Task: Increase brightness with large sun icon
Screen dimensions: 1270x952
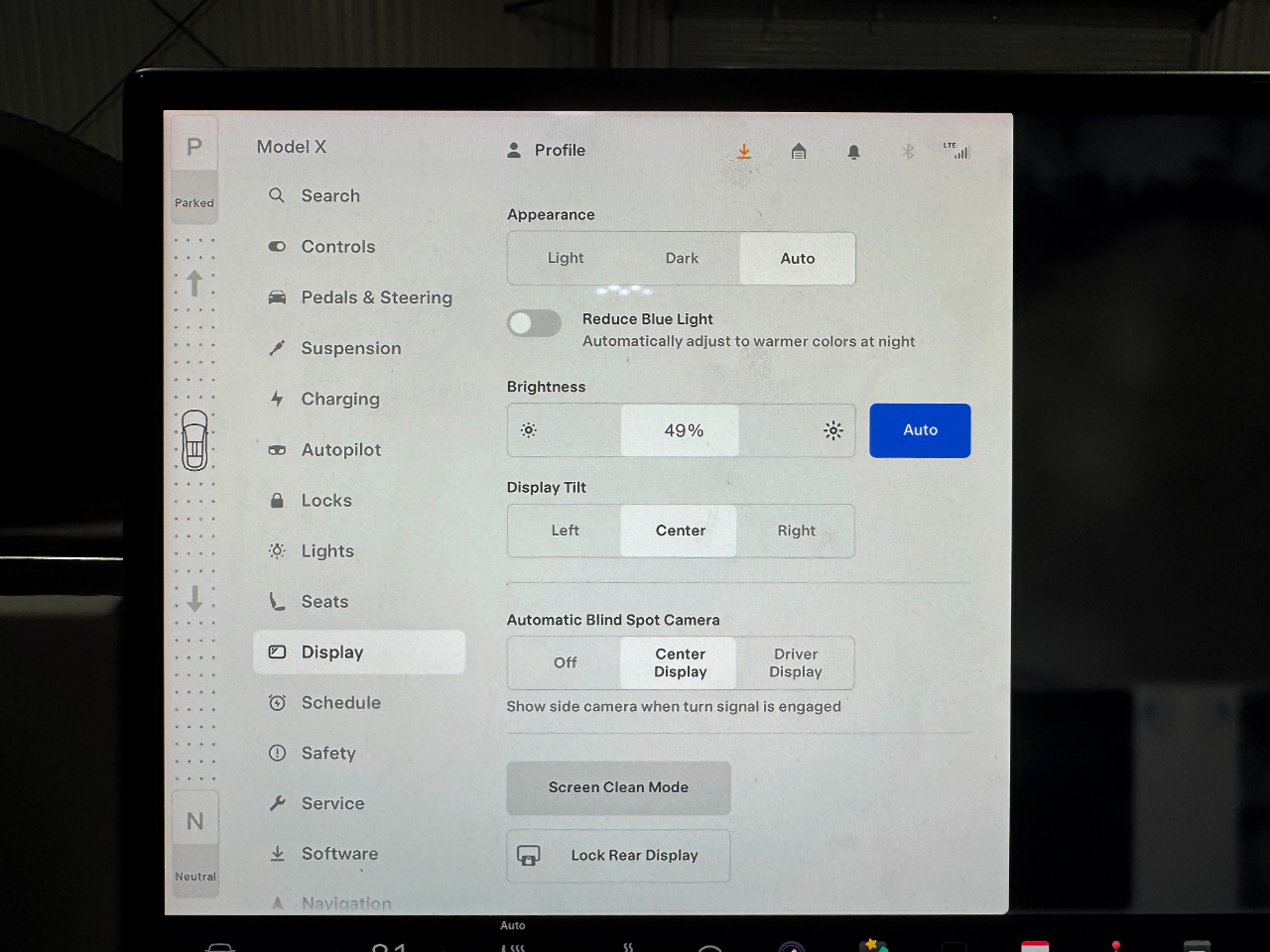Action: pyautogui.click(x=833, y=430)
